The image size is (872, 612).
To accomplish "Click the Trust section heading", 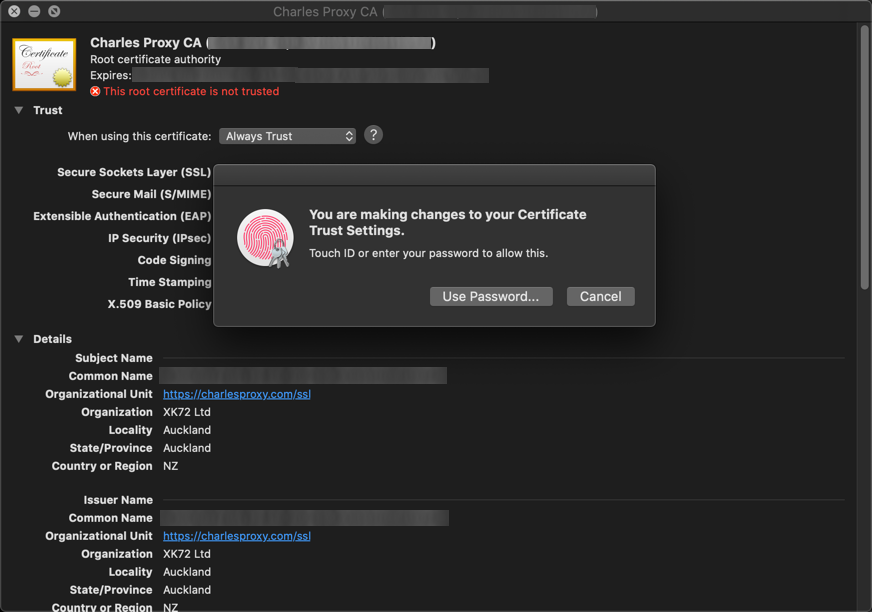I will pyautogui.click(x=48, y=110).
